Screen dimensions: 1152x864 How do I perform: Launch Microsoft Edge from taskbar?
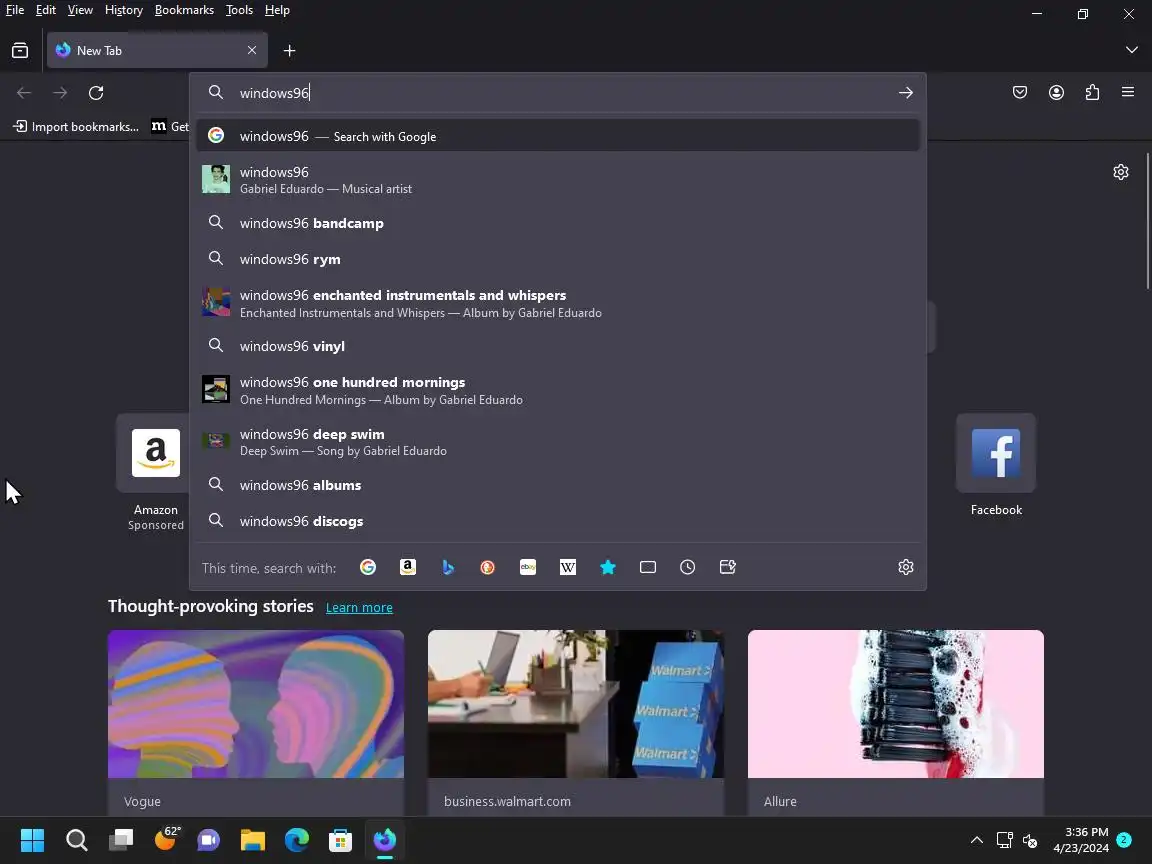297,840
